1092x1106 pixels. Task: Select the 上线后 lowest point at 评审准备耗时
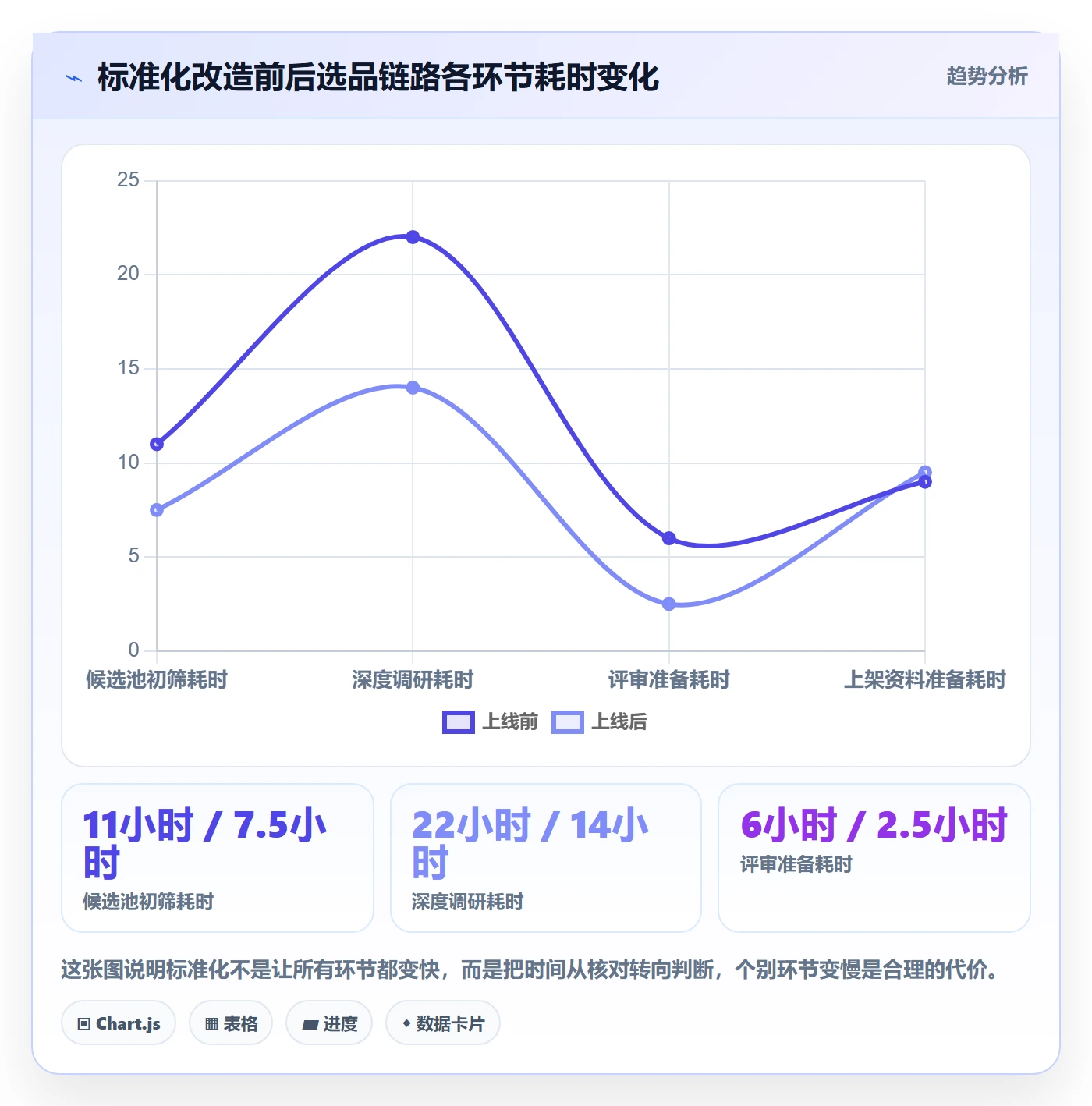tap(668, 604)
